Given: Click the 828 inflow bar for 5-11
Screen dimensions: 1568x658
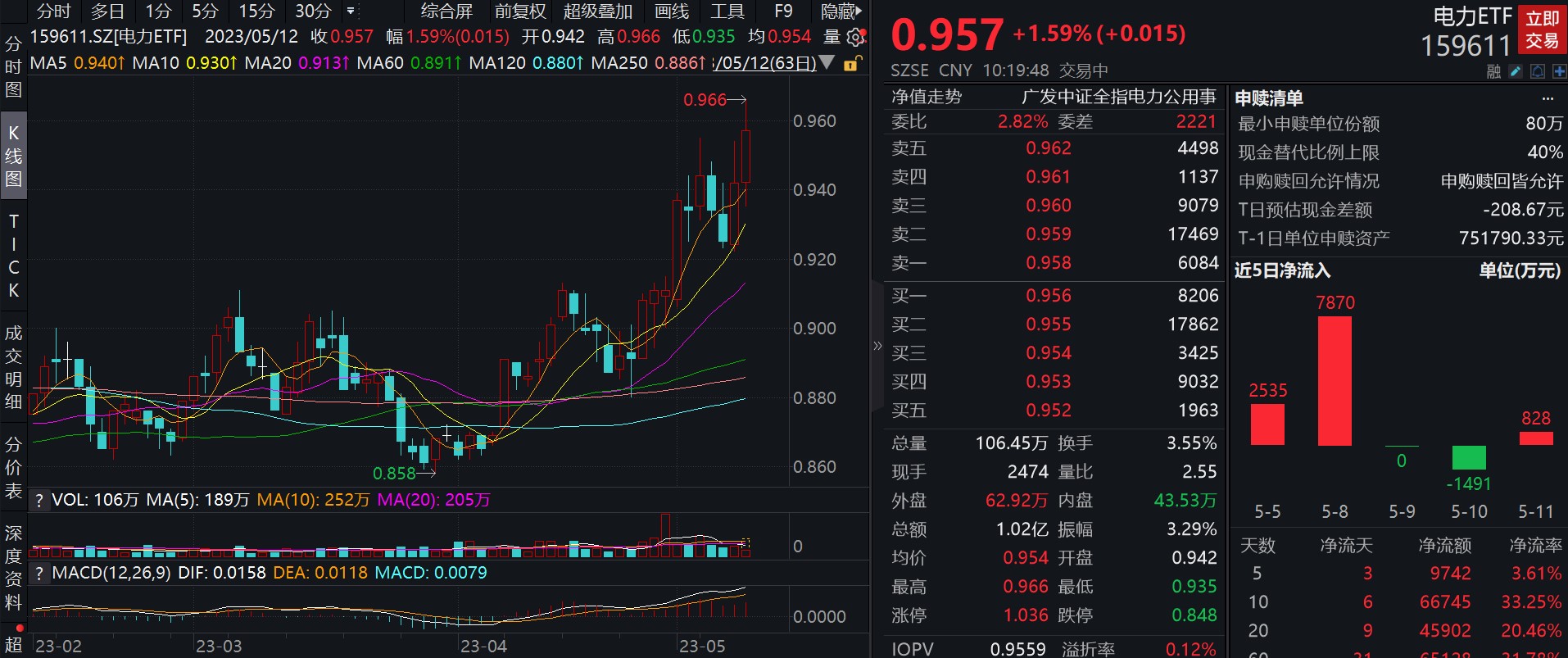Looking at the screenshot, I should (x=1536, y=438).
